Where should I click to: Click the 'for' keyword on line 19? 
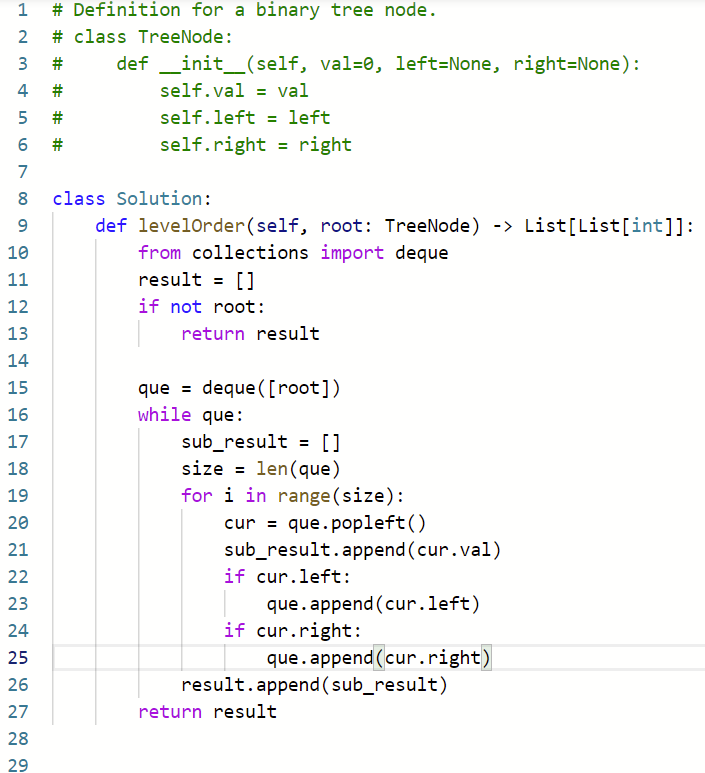[x=197, y=495]
